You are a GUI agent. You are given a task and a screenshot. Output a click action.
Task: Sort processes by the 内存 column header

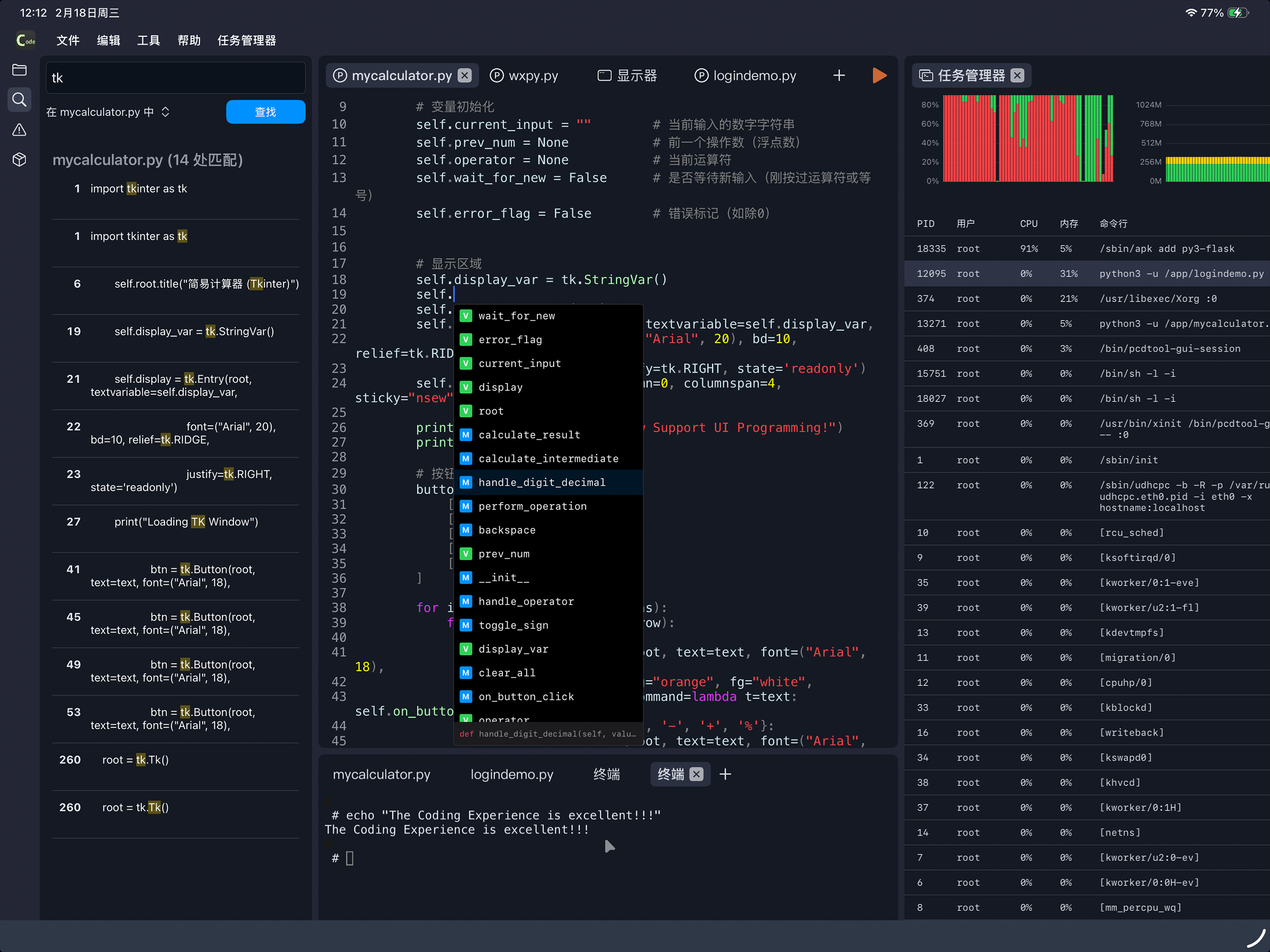tap(1068, 224)
